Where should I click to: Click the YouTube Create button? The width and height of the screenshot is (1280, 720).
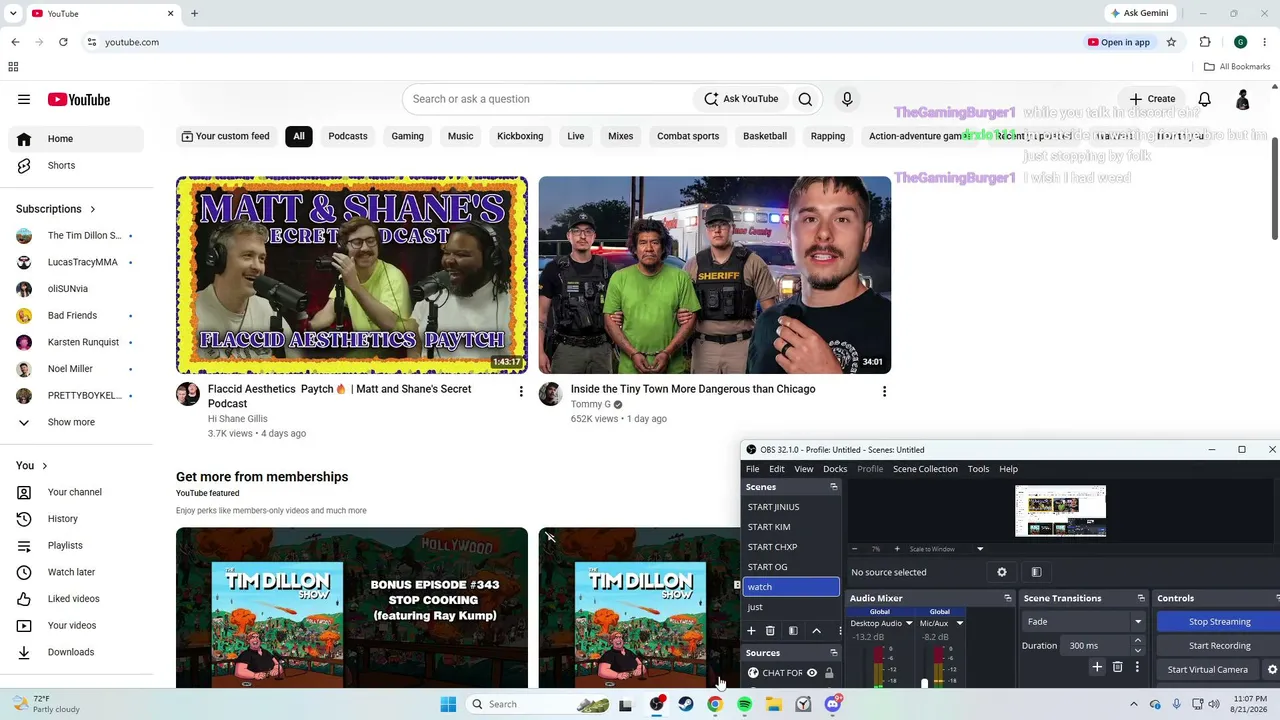pos(1152,99)
